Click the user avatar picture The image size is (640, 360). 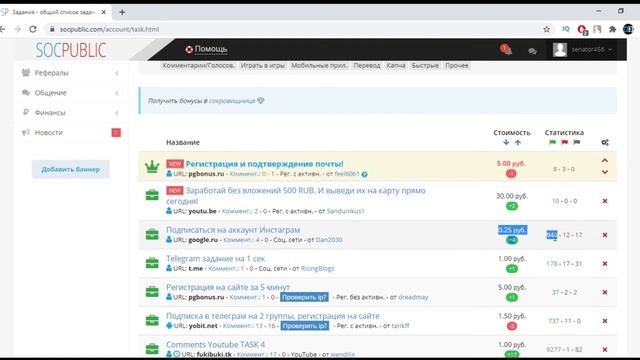[x=560, y=49]
